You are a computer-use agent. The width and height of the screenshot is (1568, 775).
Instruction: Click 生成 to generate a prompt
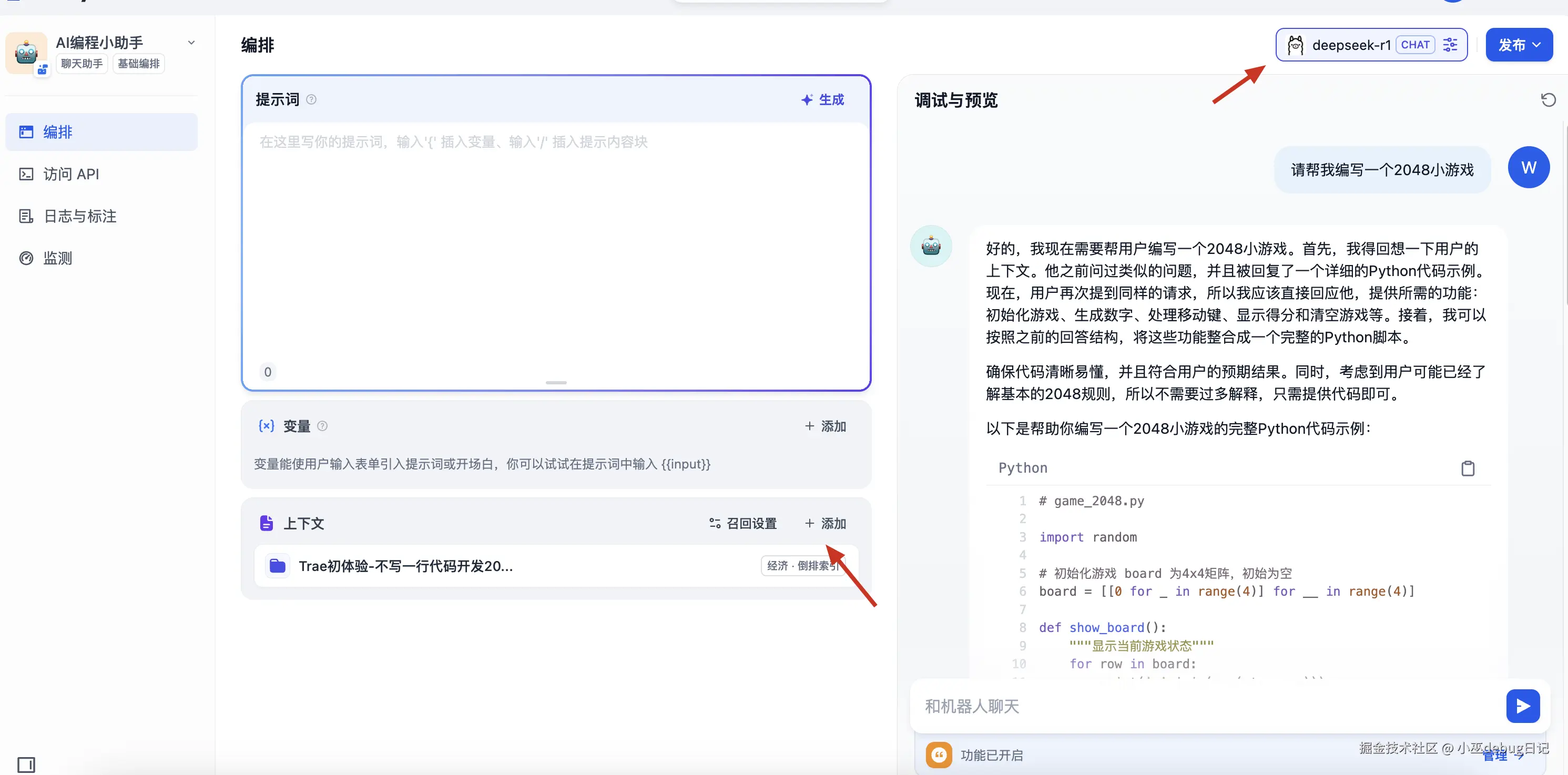[823, 99]
